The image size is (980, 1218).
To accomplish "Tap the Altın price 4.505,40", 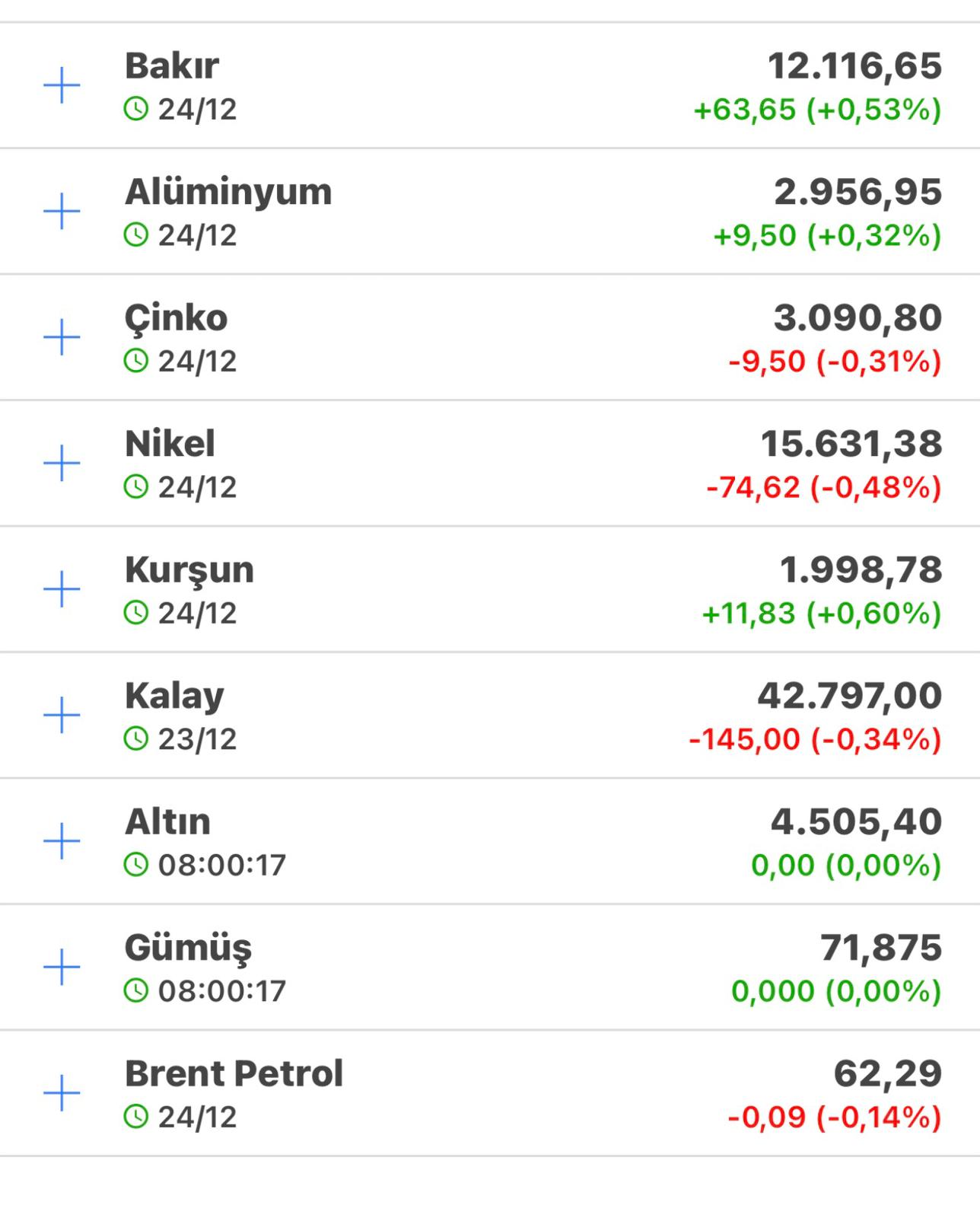I will 856,821.
